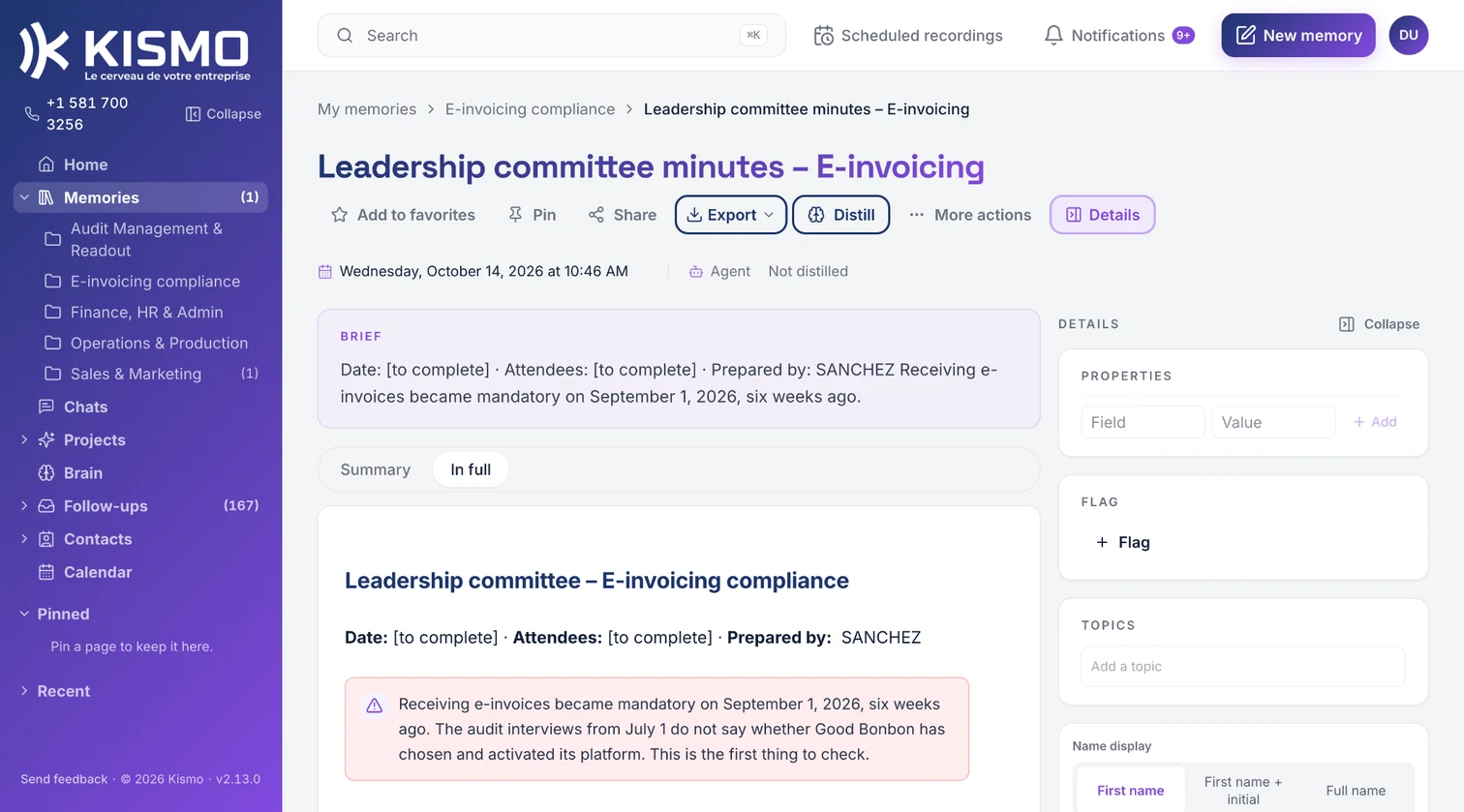Click the Add property button
Viewport: 1464px width, 812px height.
point(1375,422)
